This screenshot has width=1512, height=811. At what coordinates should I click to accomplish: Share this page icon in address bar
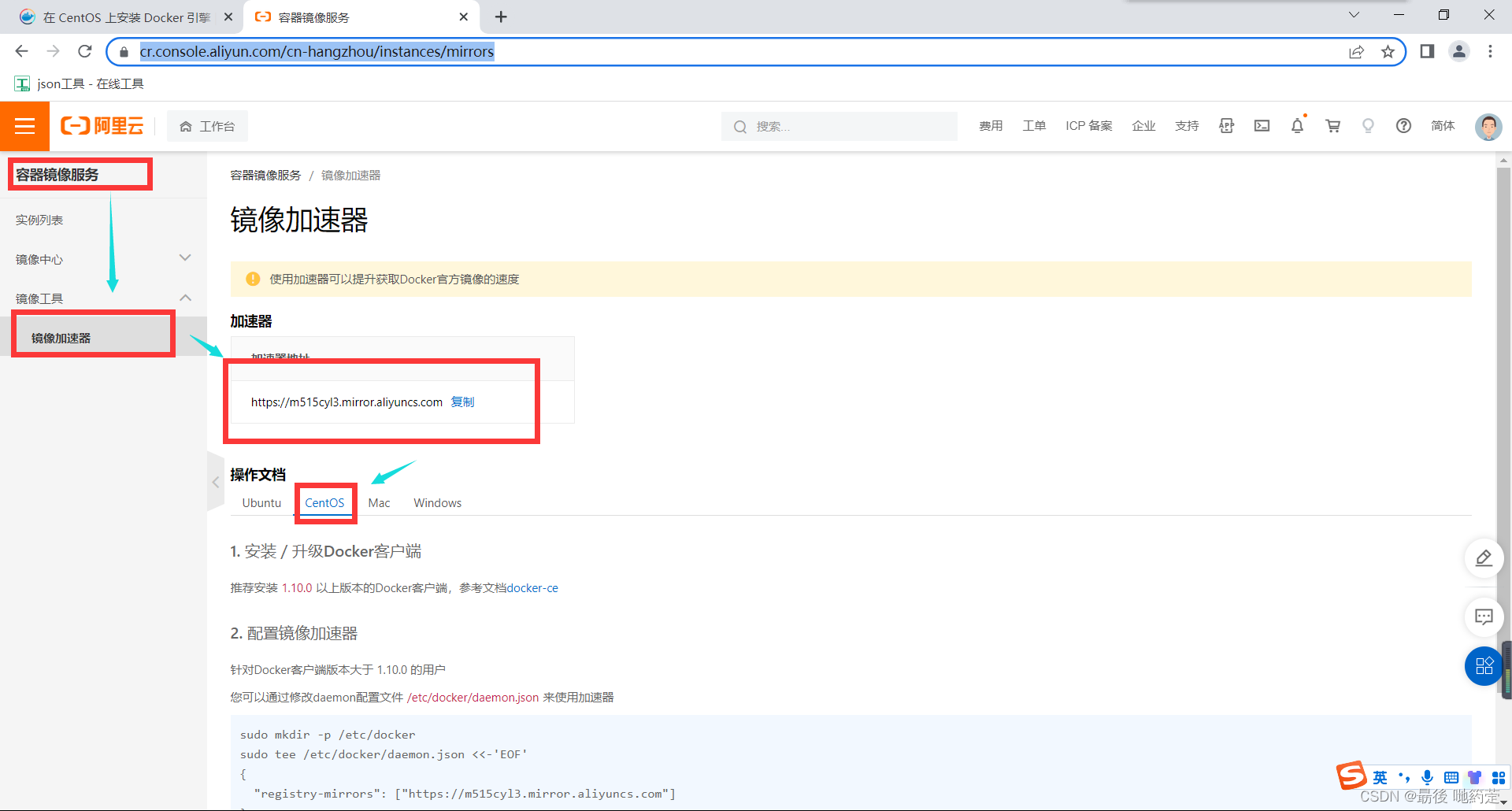[x=1356, y=52]
